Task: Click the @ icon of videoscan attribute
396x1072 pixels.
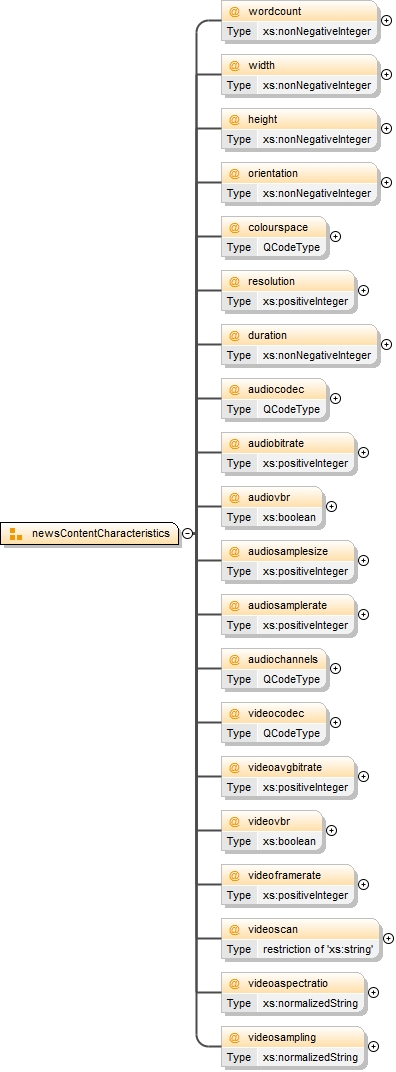Action: pyautogui.click(x=235, y=930)
